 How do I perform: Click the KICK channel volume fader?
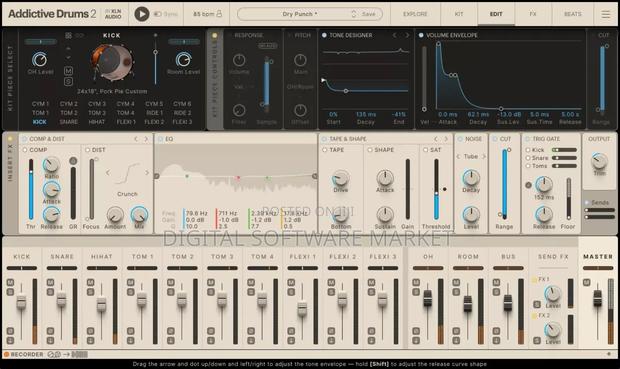21,303
